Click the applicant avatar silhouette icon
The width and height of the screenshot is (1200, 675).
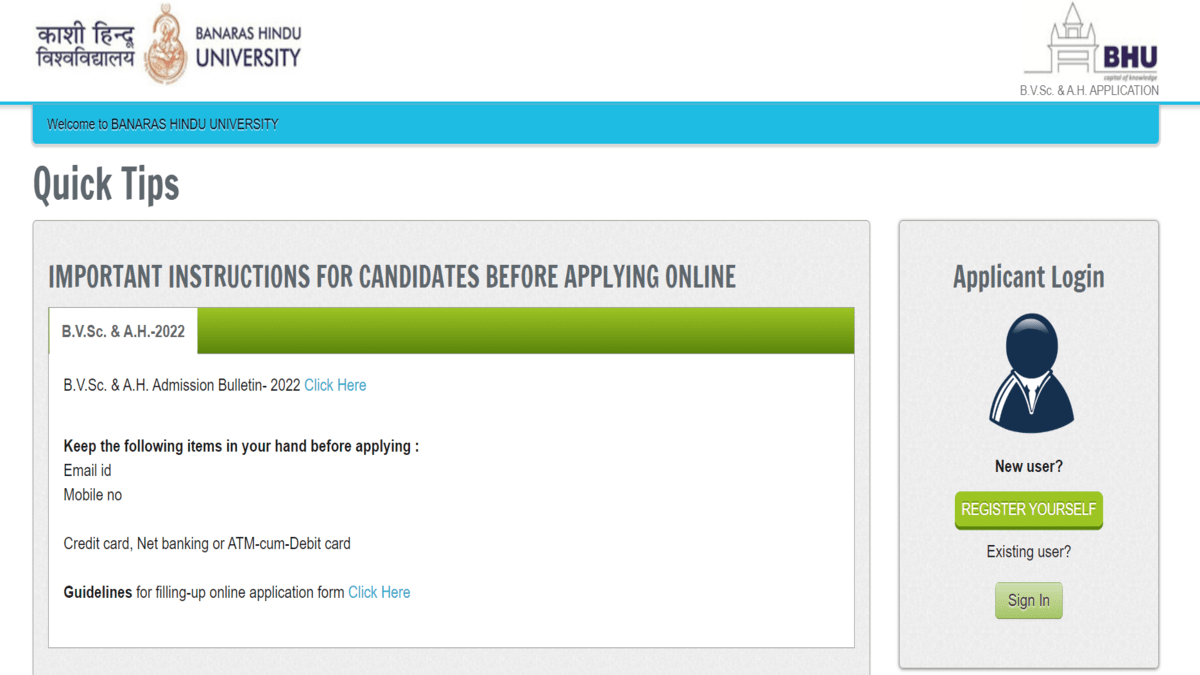pos(1031,373)
